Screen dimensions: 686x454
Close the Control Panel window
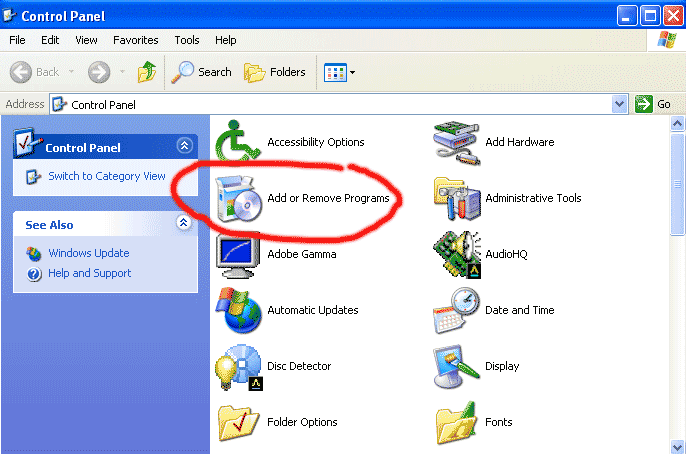[x=674, y=16]
